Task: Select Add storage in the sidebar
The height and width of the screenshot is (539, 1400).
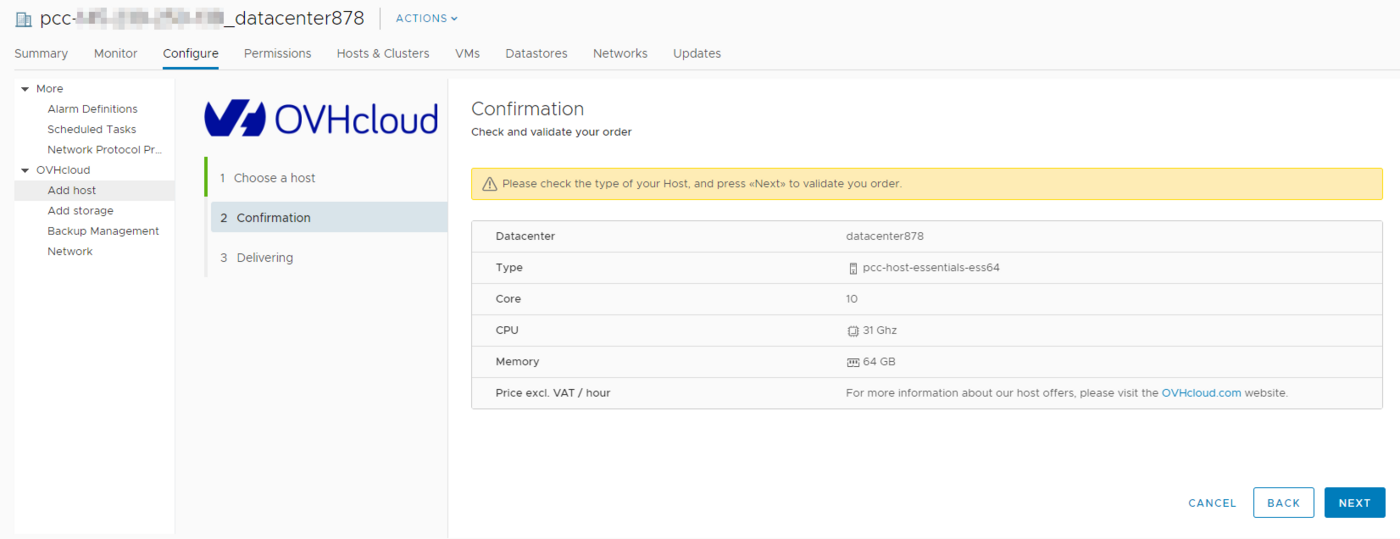Action: [80, 211]
